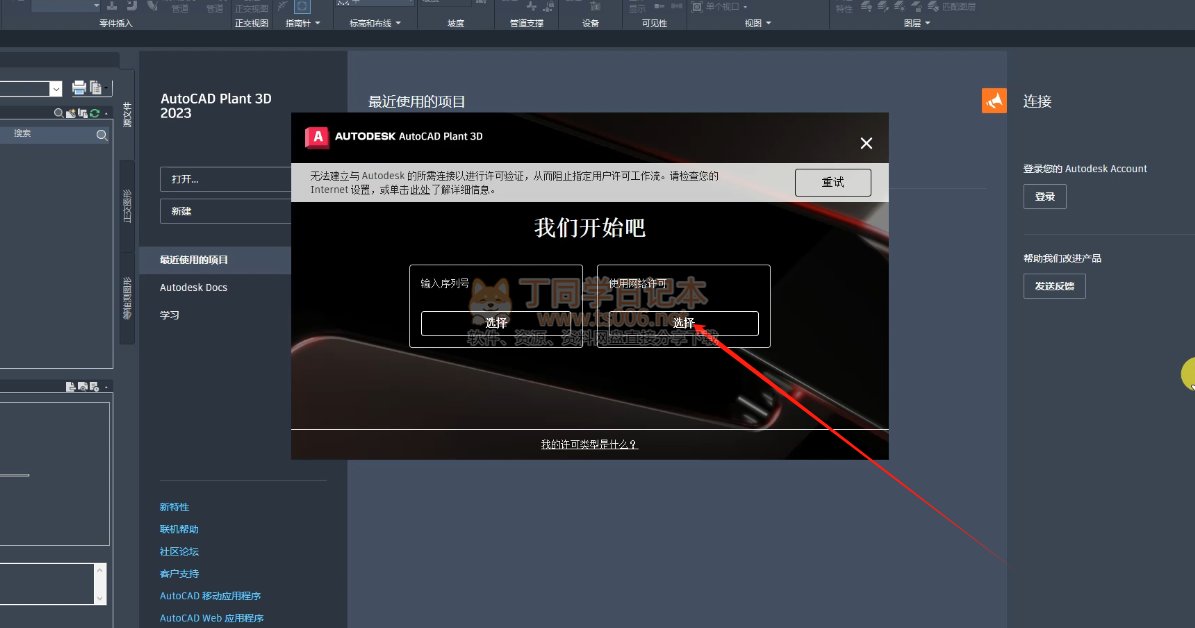
Task: Select the 源文件 vertical tab
Action: coord(127,114)
